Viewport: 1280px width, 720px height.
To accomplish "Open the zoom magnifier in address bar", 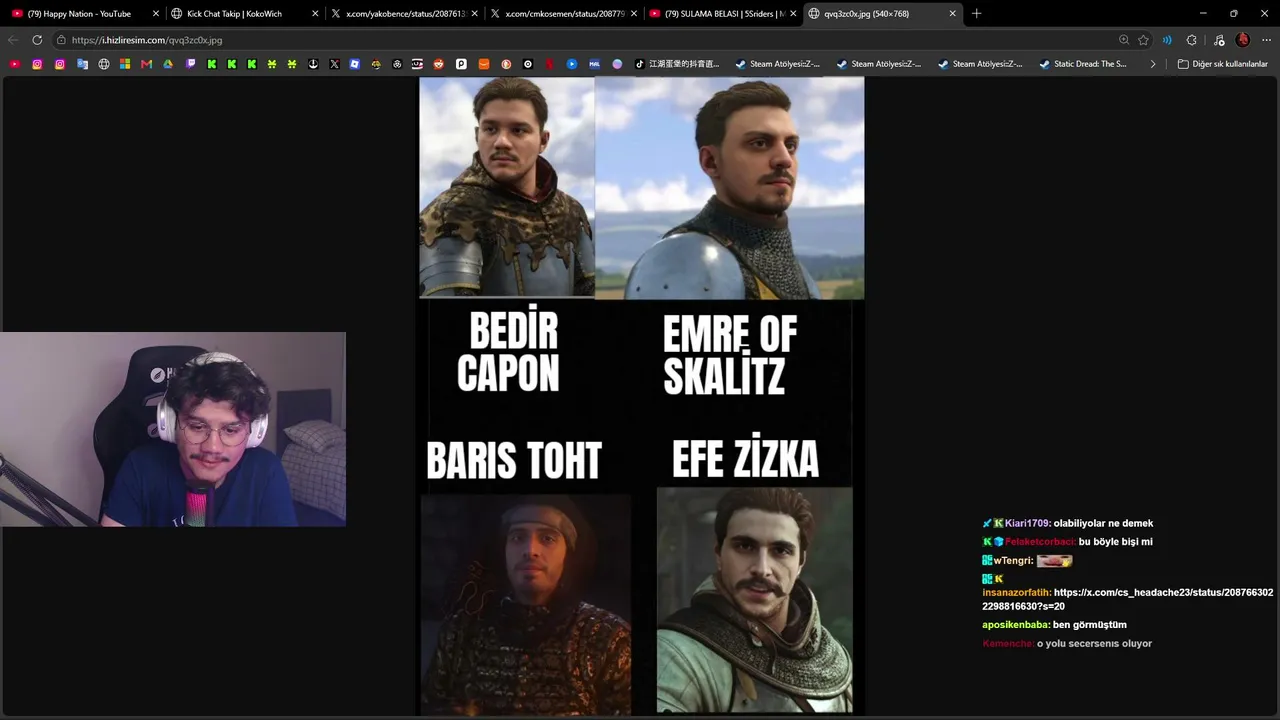I will pos(1124,40).
